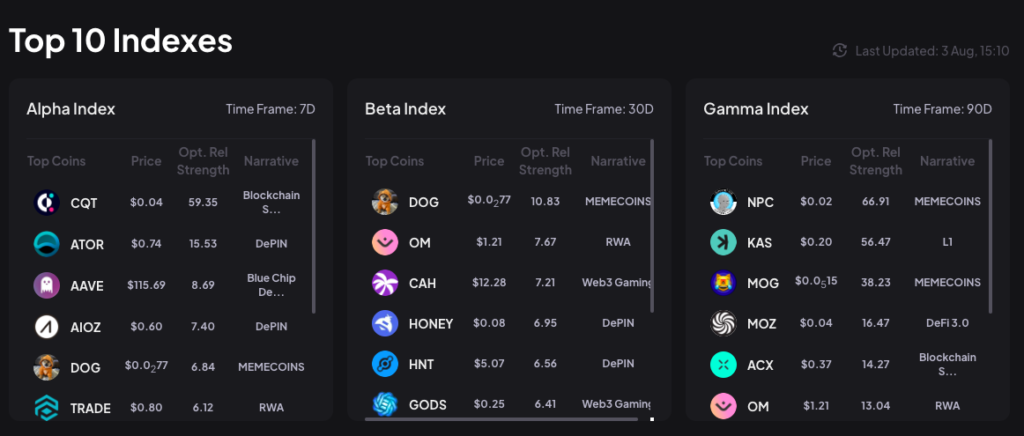1024x436 pixels.
Task: Open the Alpha Index Time Frame 7D selector
Action: coord(270,109)
